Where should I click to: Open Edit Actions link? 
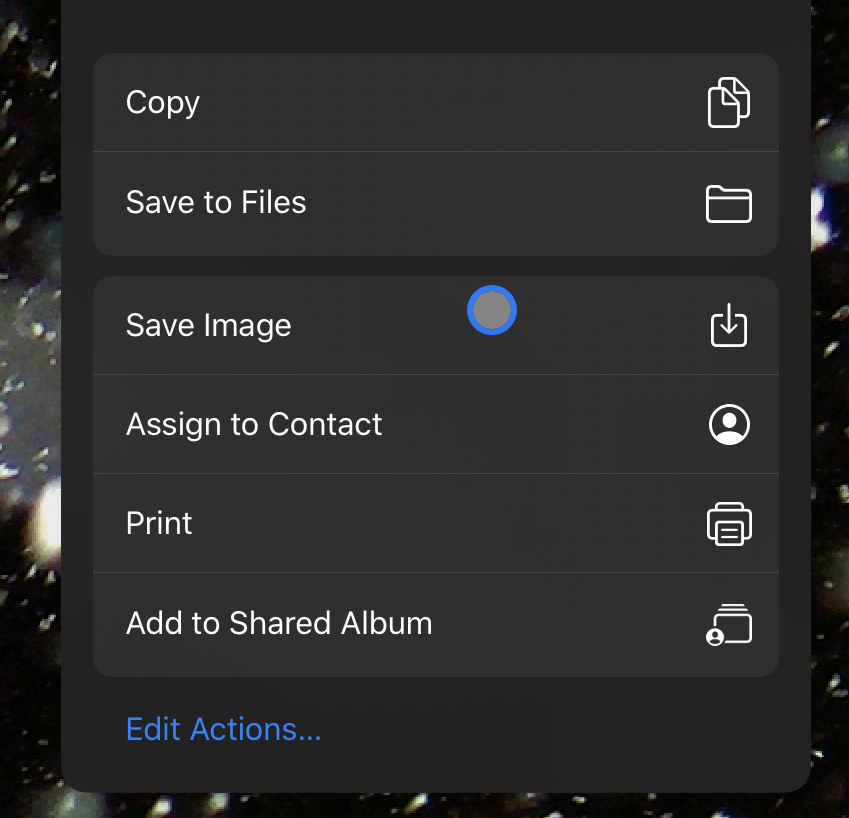[223, 729]
